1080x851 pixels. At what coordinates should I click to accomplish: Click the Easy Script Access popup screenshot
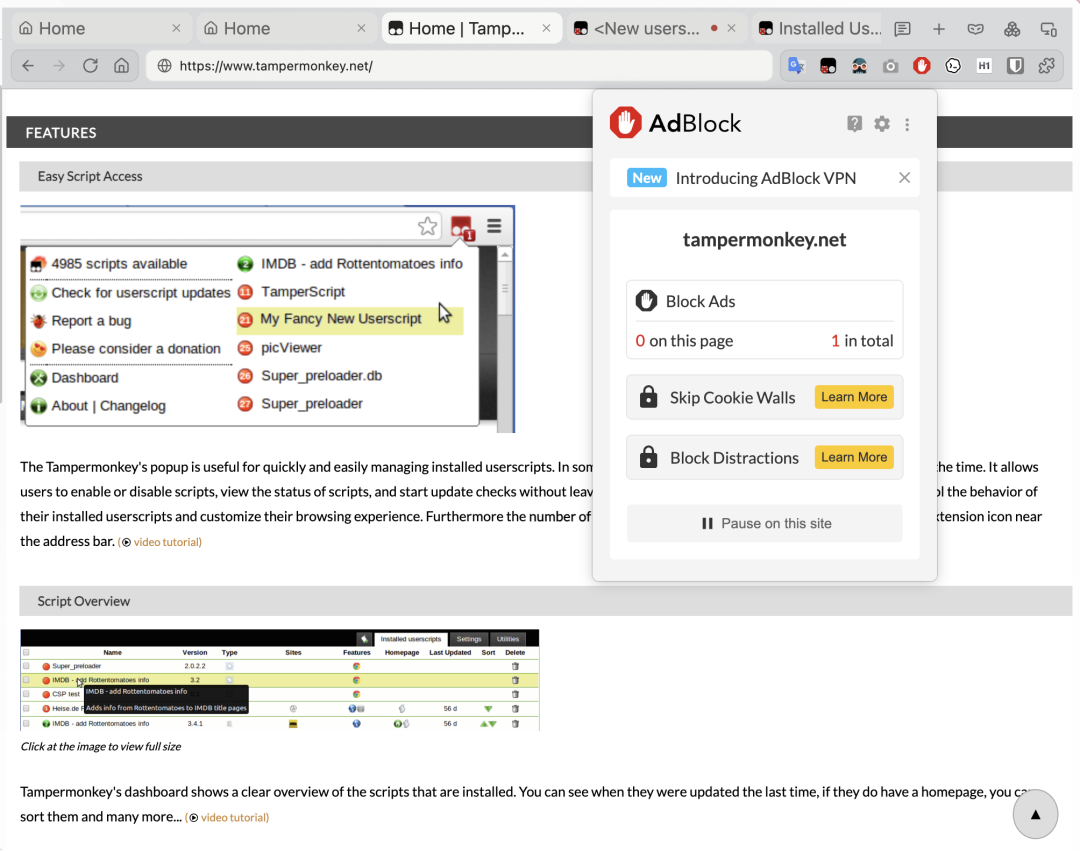pyautogui.click(x=268, y=319)
